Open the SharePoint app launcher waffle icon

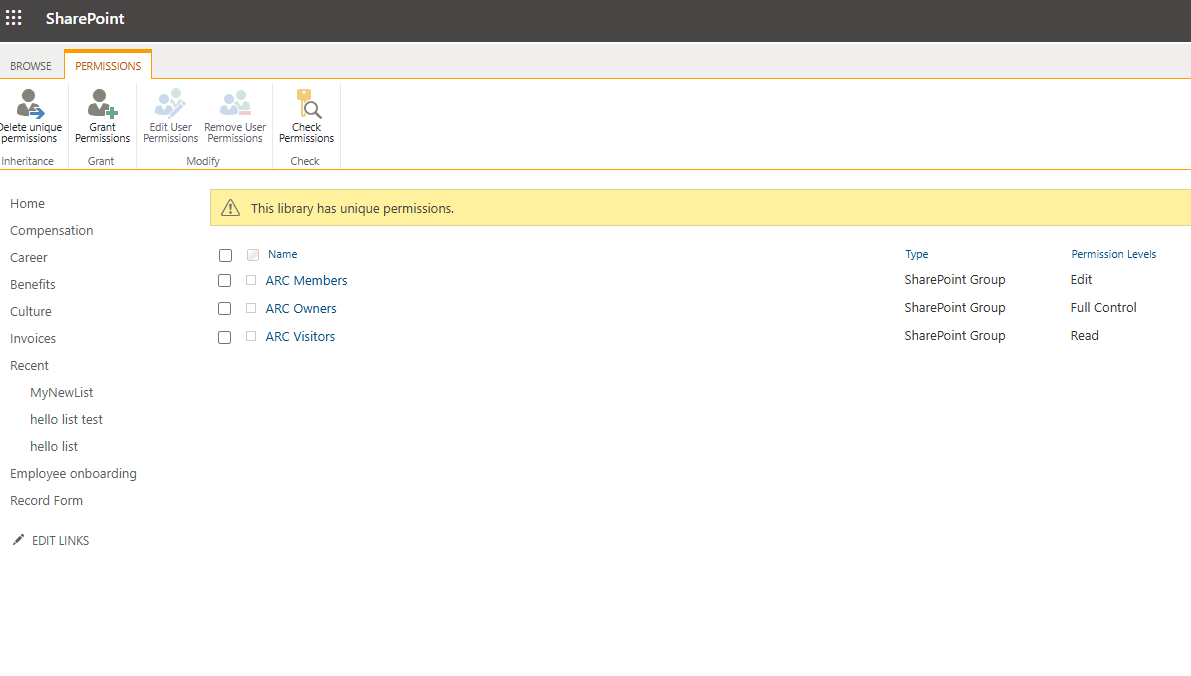pyautogui.click(x=14, y=19)
